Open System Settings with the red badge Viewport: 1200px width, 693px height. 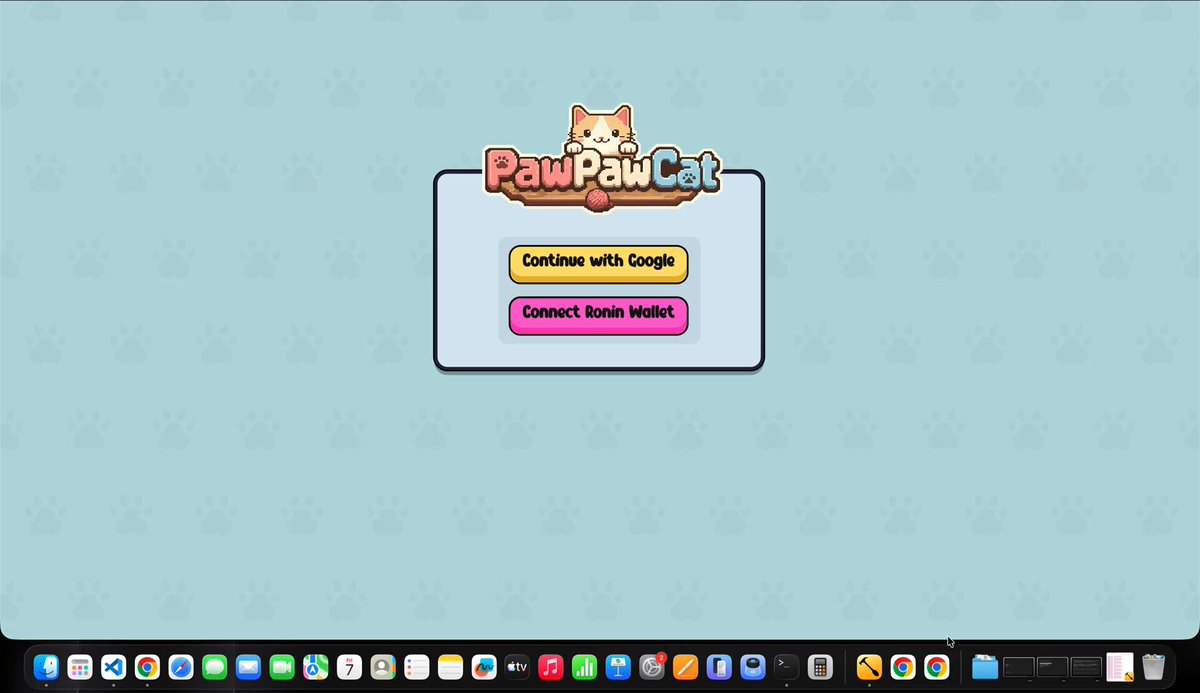[x=652, y=667]
